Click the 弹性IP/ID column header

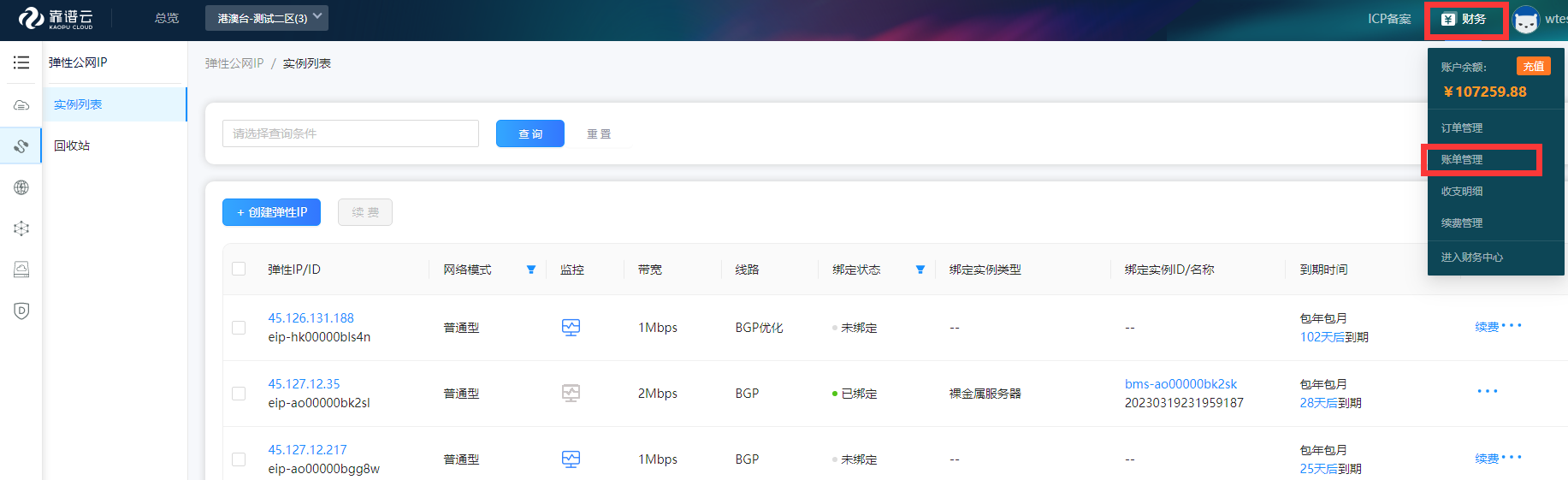(294, 270)
